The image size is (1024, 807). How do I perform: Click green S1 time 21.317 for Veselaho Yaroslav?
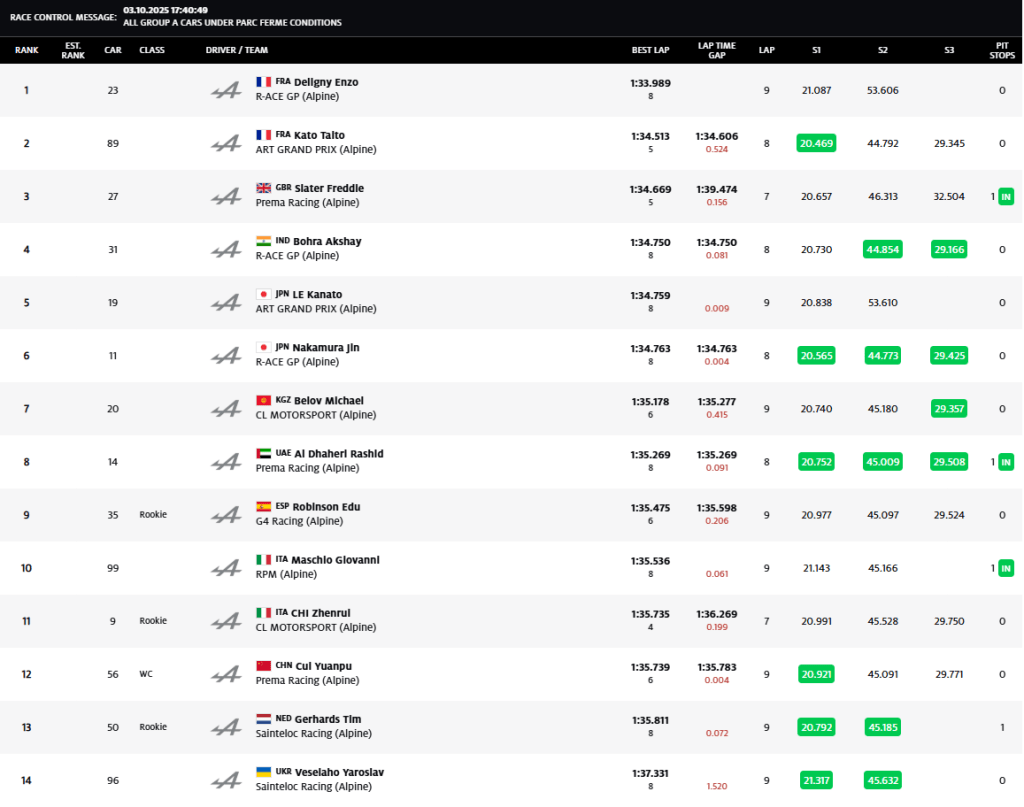(816, 780)
